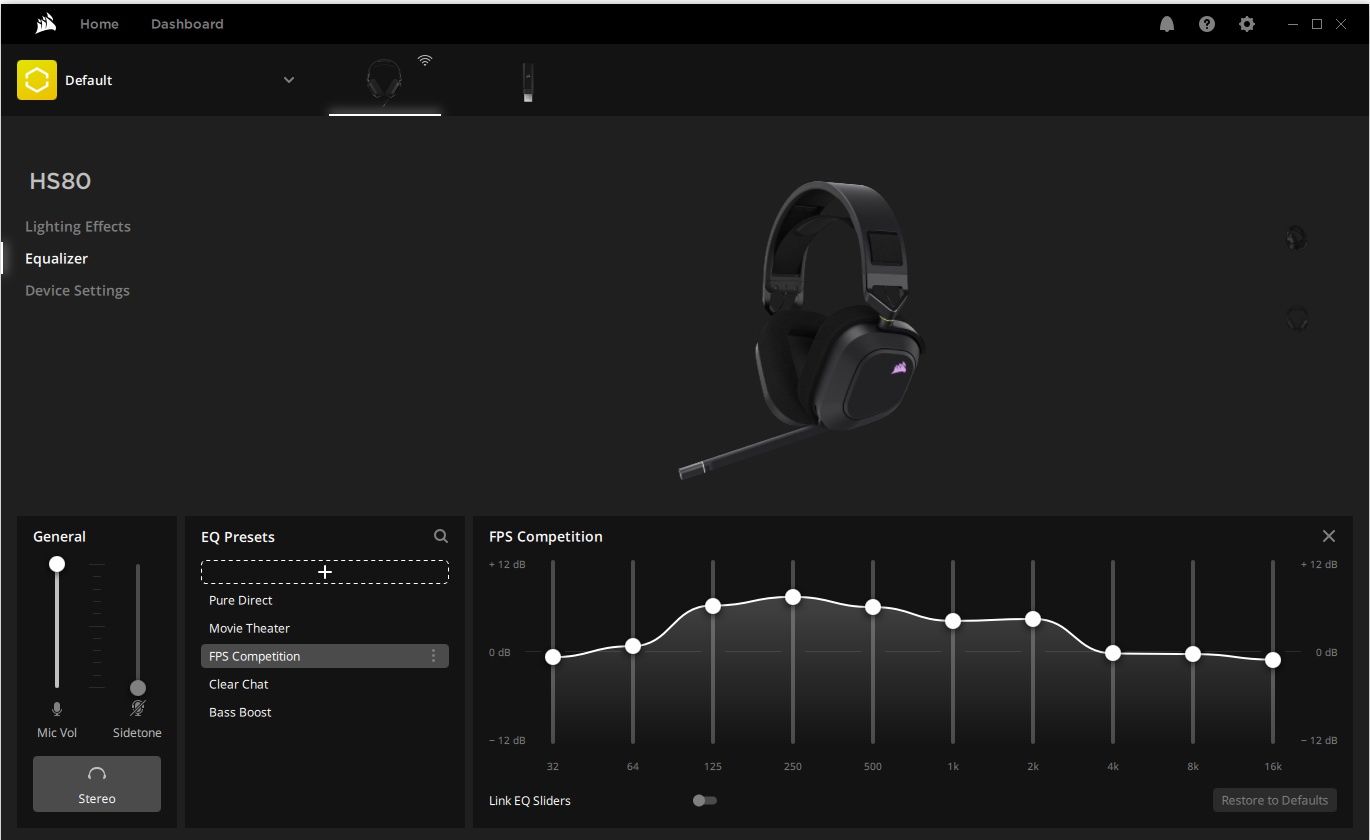Open iCUE settings gear
This screenshot has height=840, width=1370.
(x=1247, y=24)
